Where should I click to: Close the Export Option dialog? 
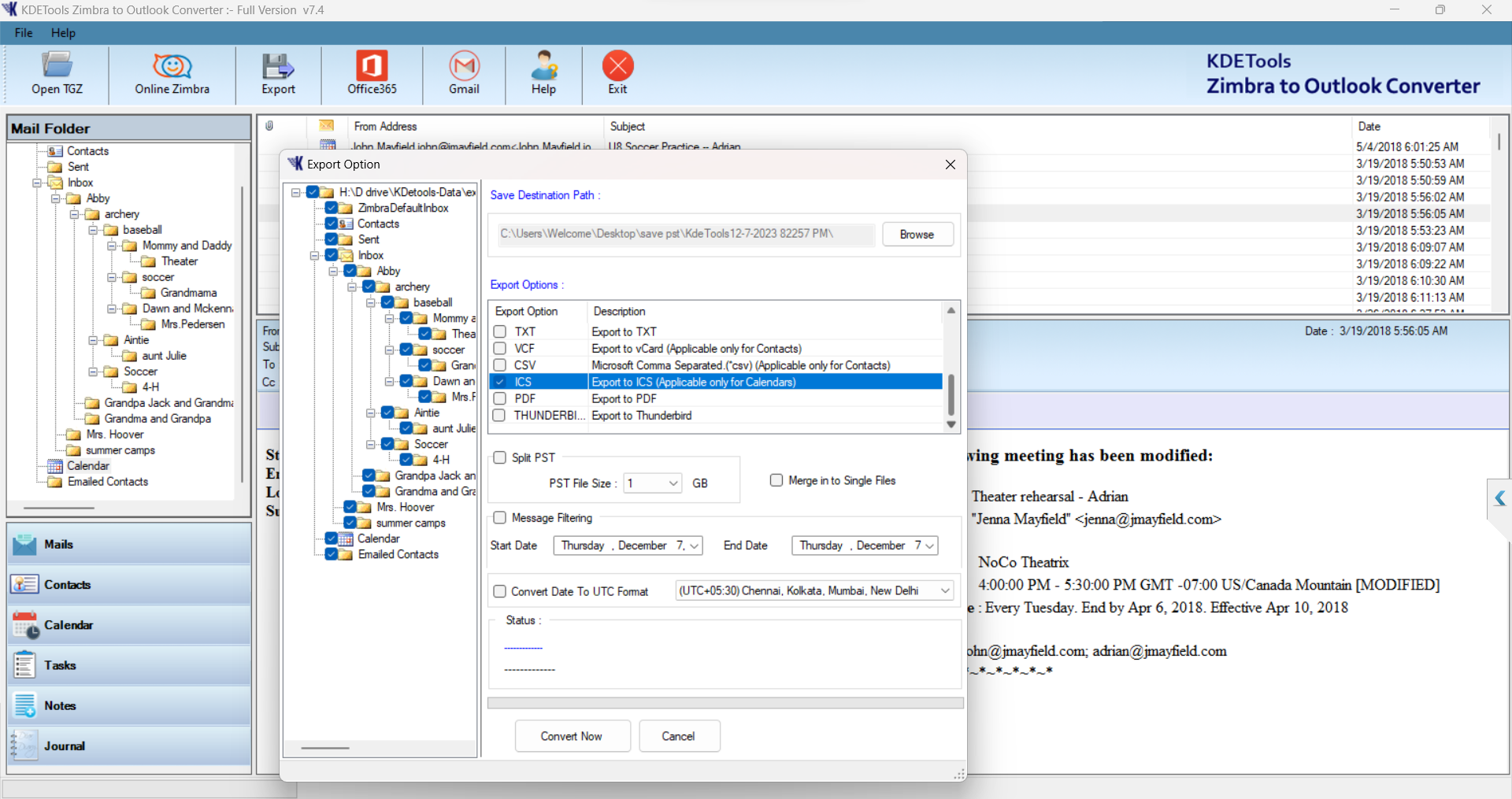[950, 164]
